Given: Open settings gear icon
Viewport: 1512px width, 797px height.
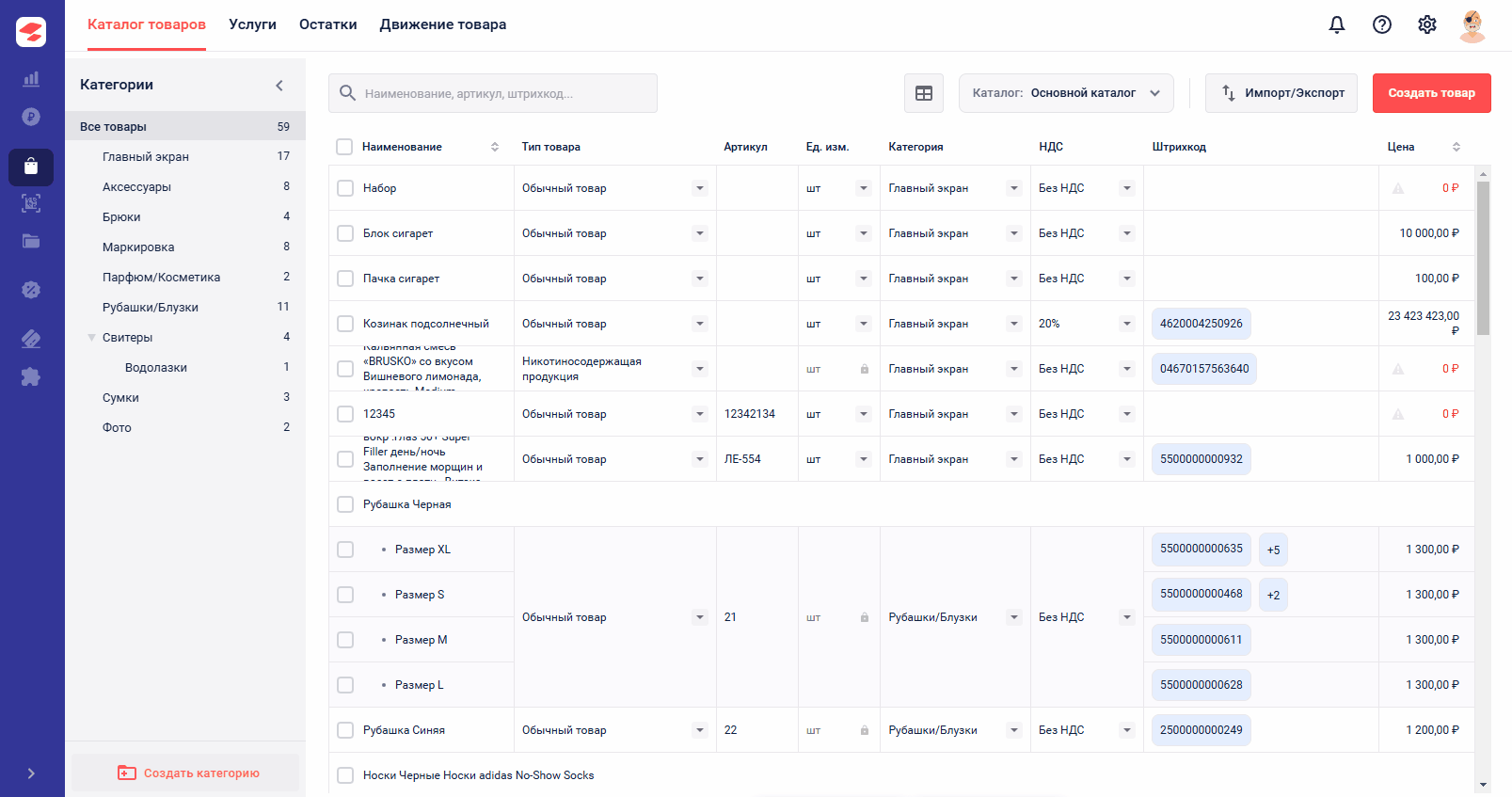Looking at the screenshot, I should (x=1426, y=24).
